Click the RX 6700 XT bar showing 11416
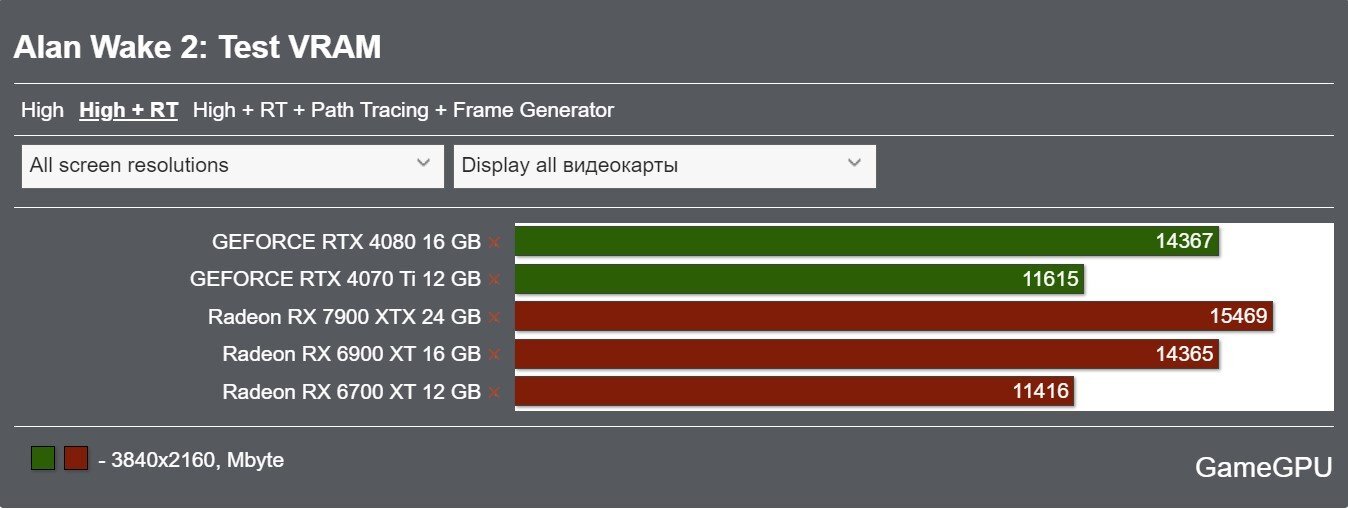 [794, 391]
